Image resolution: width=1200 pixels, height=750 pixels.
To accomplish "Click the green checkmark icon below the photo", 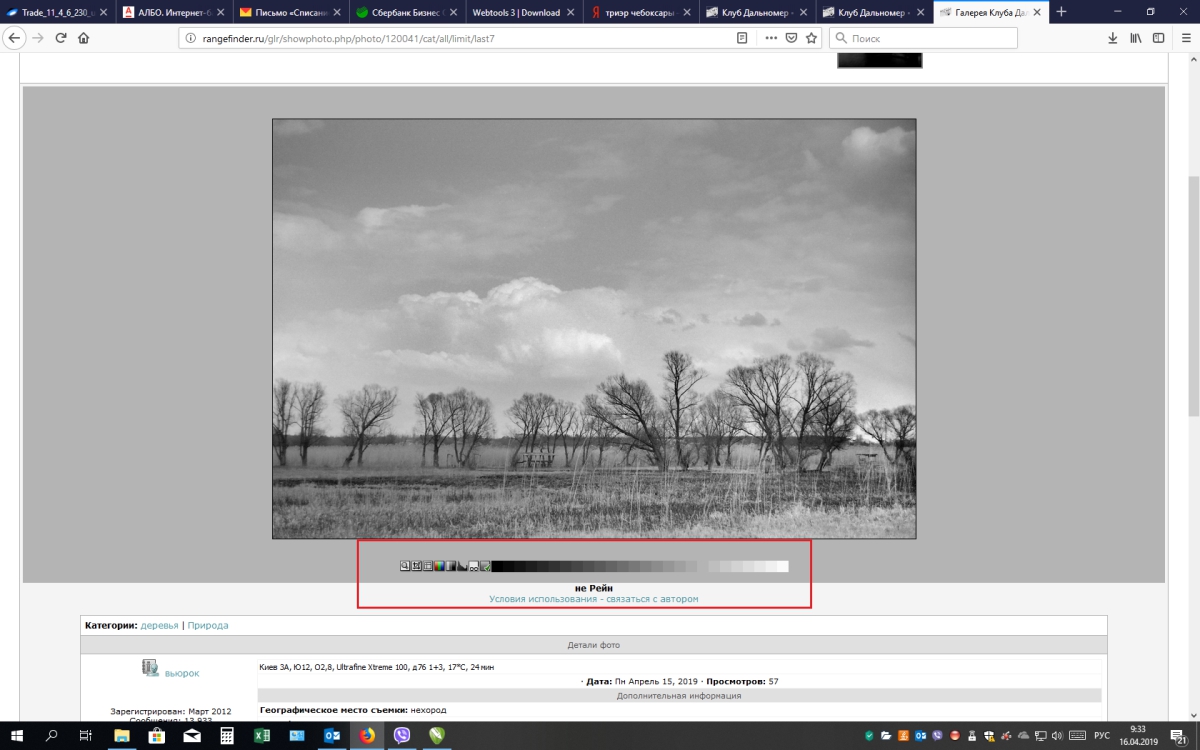I will click(x=485, y=566).
